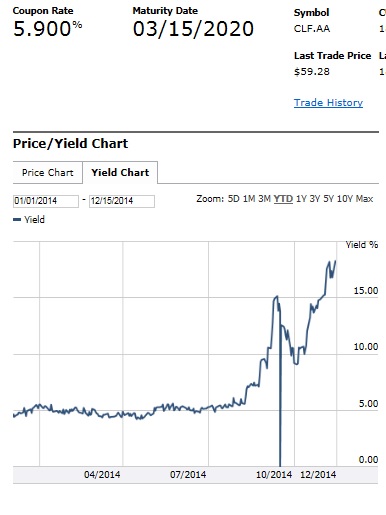Set chart zoom to 5Y
The height and width of the screenshot is (515, 386).
[328, 199]
